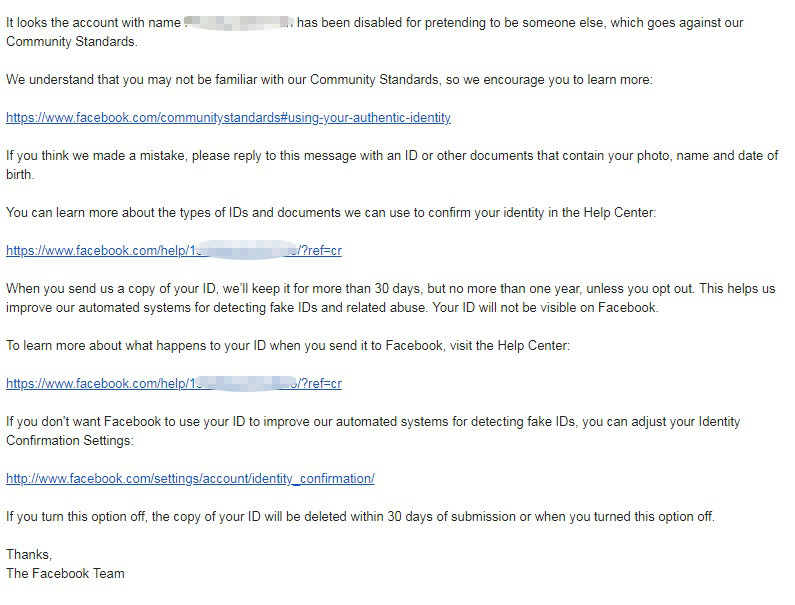Click the word "birth." ending the mistake paragraph
Image resolution: width=795 pixels, height=605 pixels.
pyautogui.click(x=21, y=175)
